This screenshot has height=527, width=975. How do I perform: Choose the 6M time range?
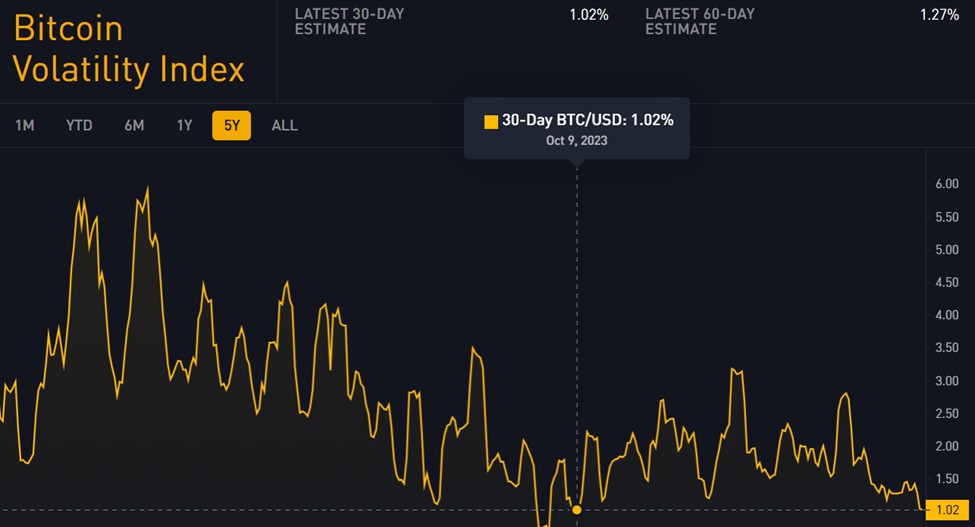point(134,126)
